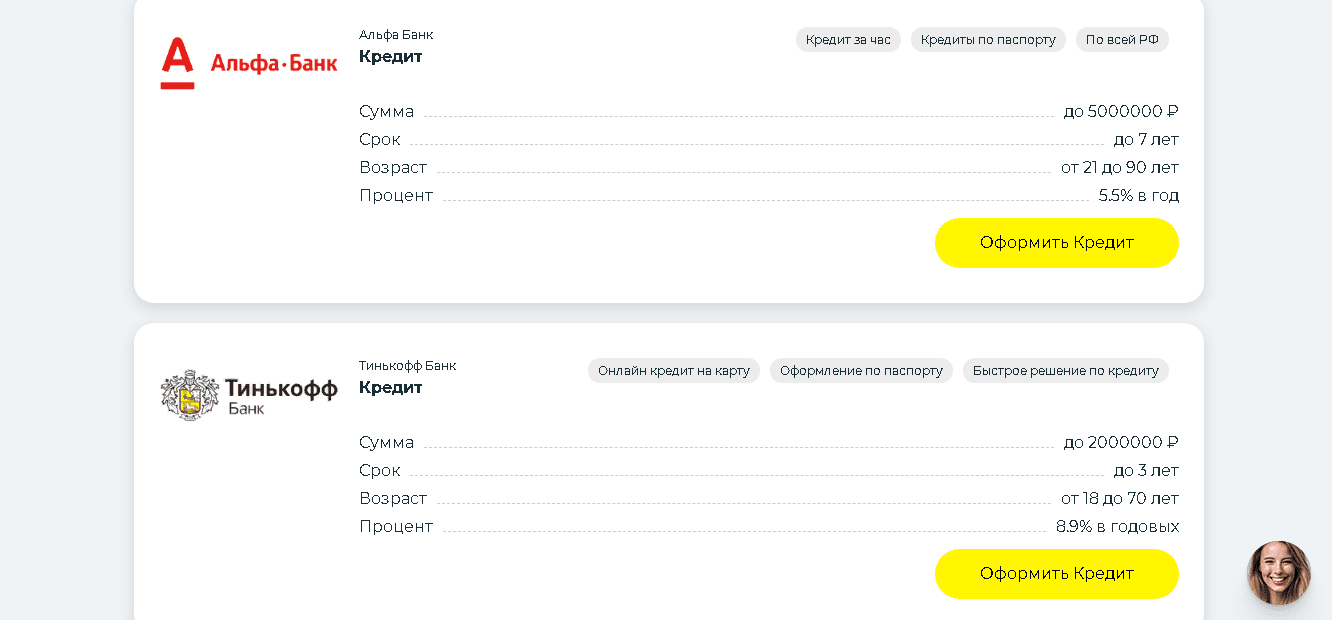The width and height of the screenshot is (1332, 620).
Task: Open the Alfa-Bank "Кредит" heading
Action: point(391,57)
